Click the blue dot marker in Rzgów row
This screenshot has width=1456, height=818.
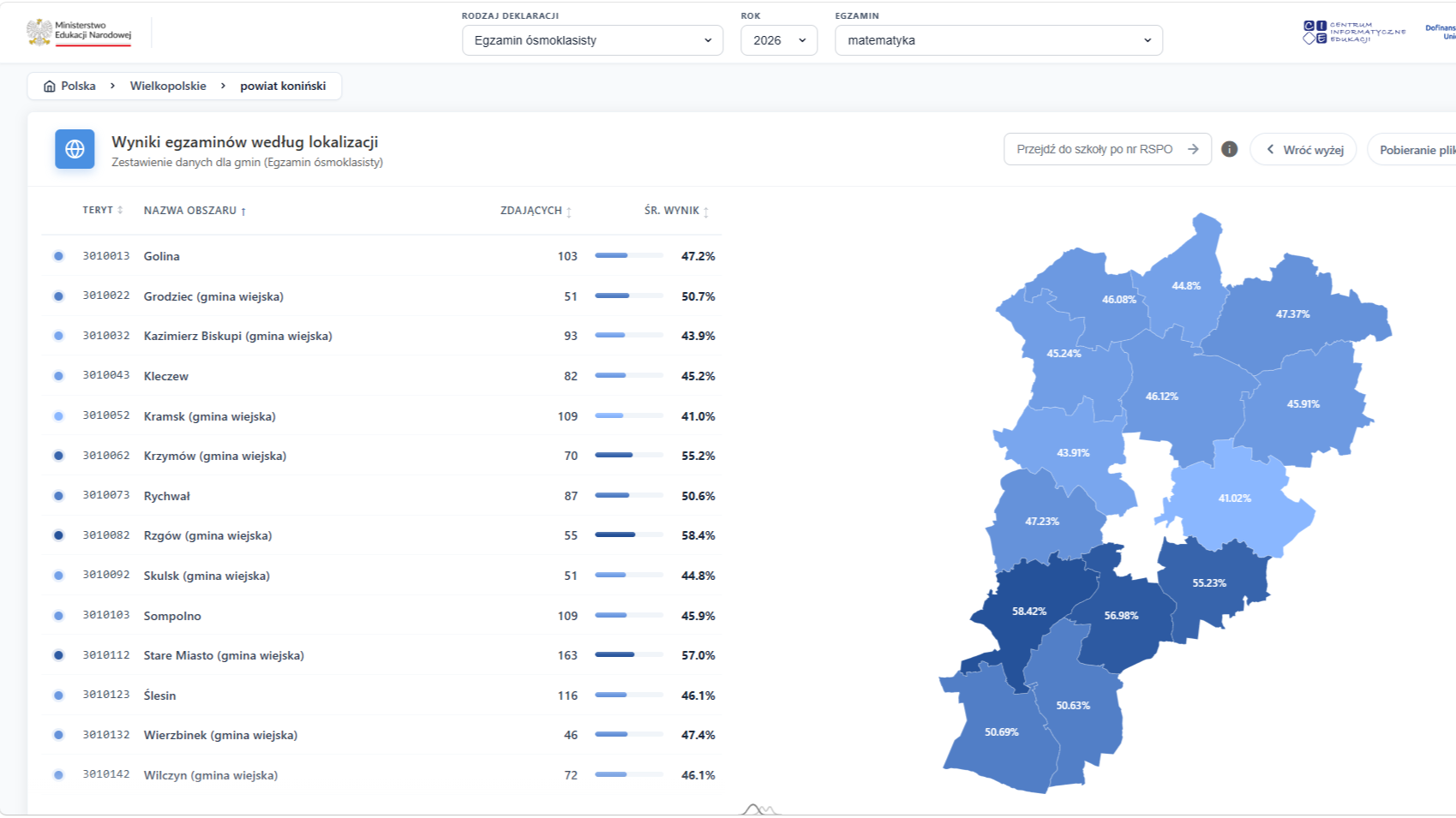[x=58, y=535]
